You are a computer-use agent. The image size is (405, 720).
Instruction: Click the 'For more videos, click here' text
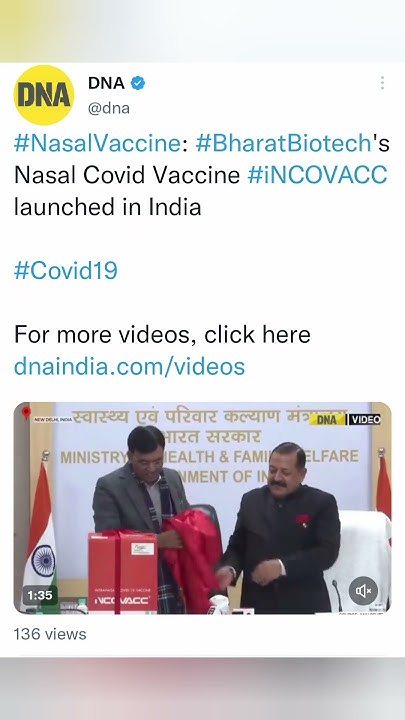click(162, 334)
